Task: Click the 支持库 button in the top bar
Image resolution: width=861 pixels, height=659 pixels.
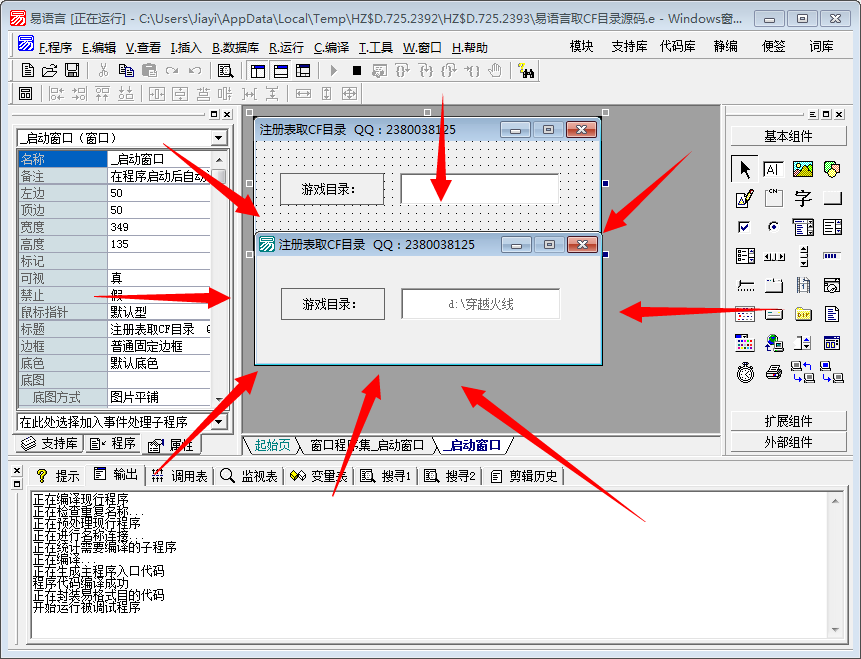Action: [629, 47]
